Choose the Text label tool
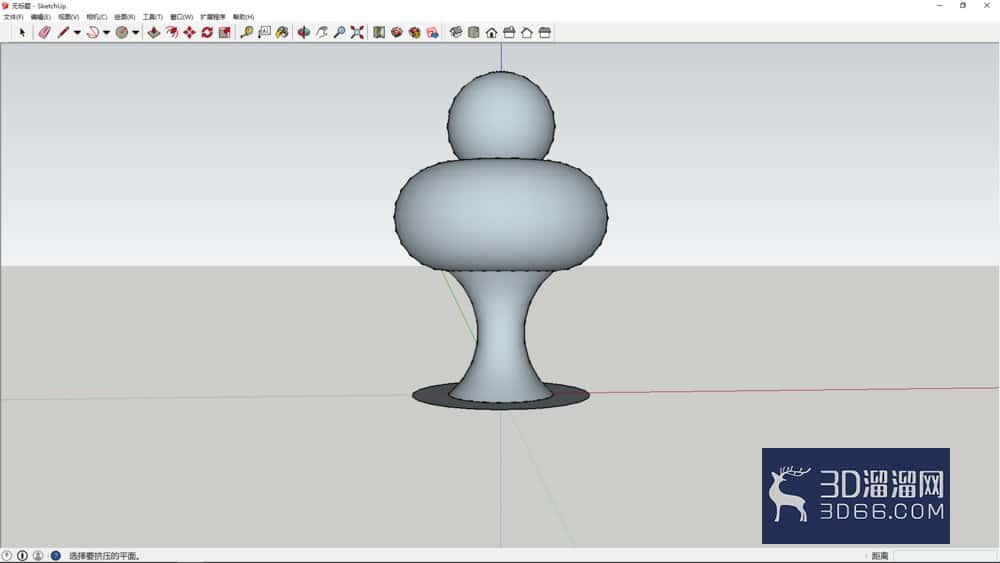 pos(264,33)
